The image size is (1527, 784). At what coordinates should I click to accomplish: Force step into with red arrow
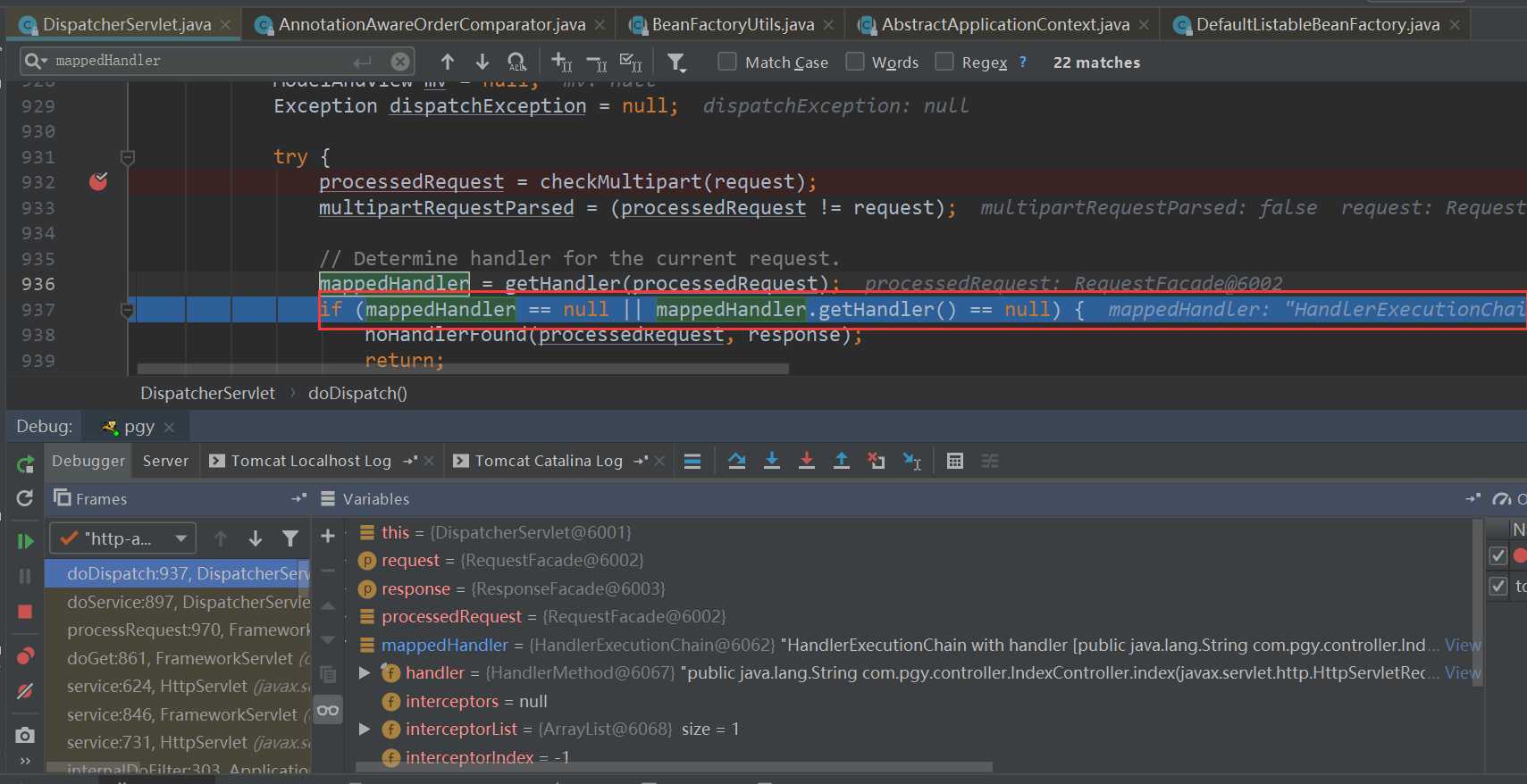[x=807, y=461]
